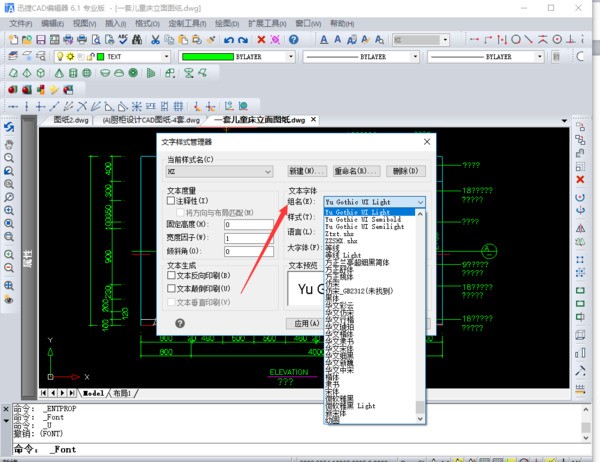Click the 新建 button in dialog
This screenshot has height=462, width=600.
[x=308, y=172]
